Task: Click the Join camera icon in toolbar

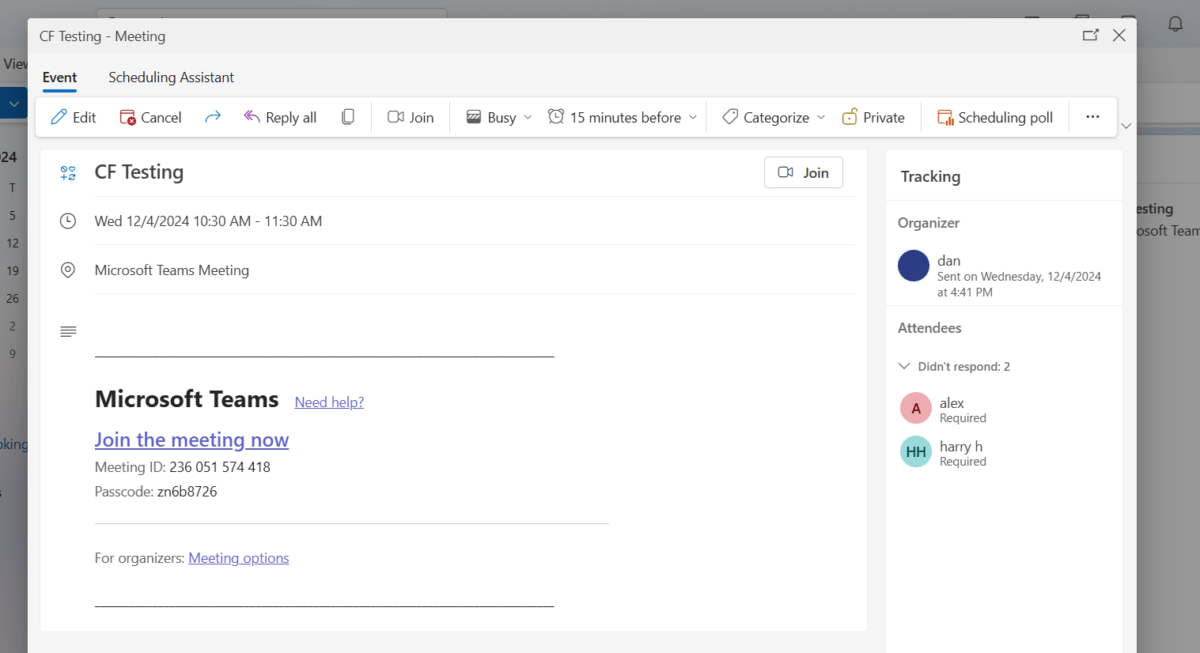Action: point(395,117)
